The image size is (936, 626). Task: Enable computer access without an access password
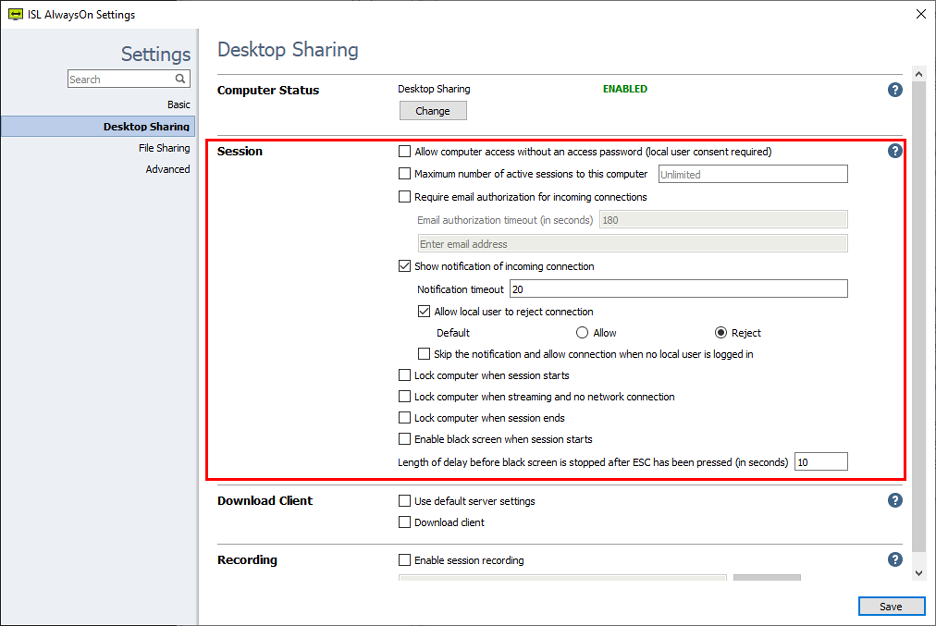(x=405, y=151)
